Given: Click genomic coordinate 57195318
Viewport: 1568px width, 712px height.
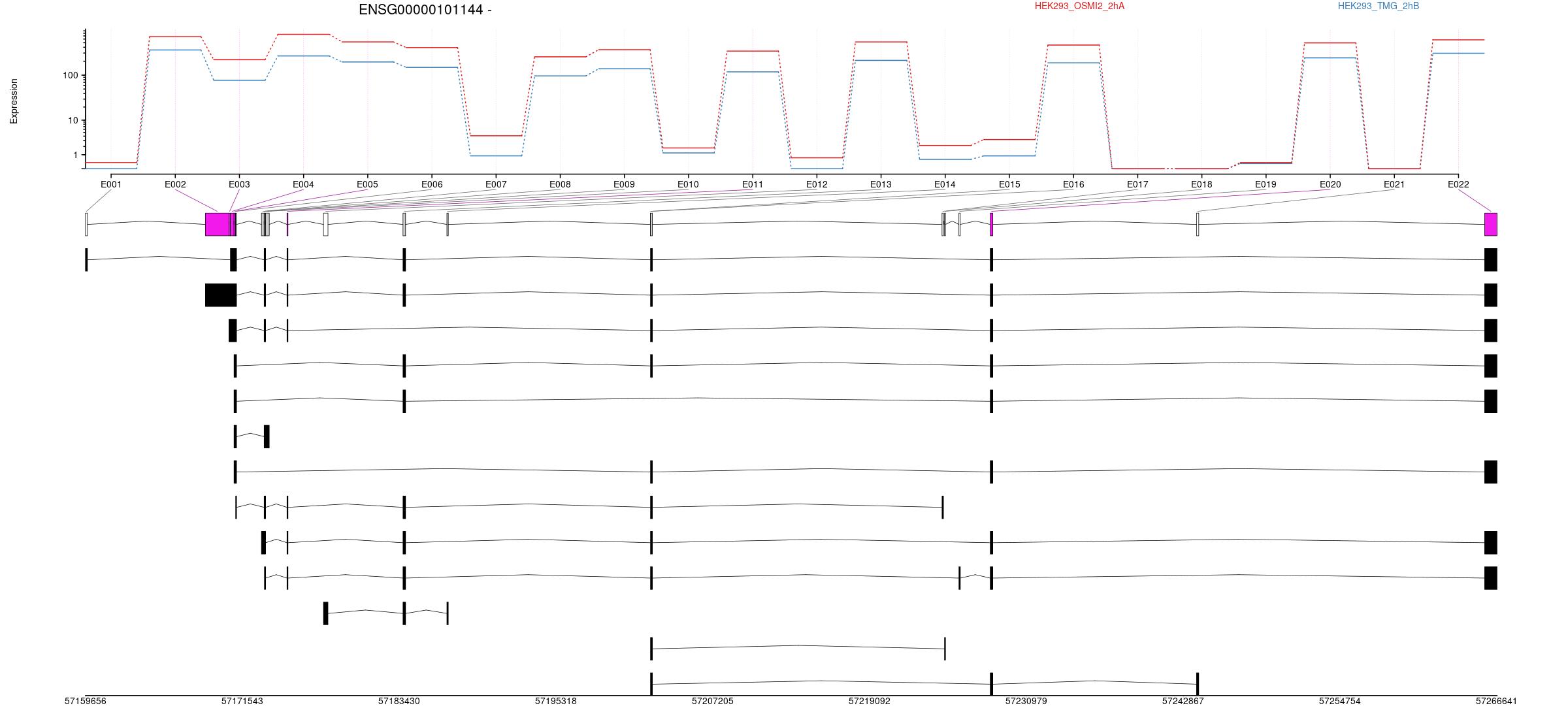Looking at the screenshot, I should pyautogui.click(x=556, y=702).
